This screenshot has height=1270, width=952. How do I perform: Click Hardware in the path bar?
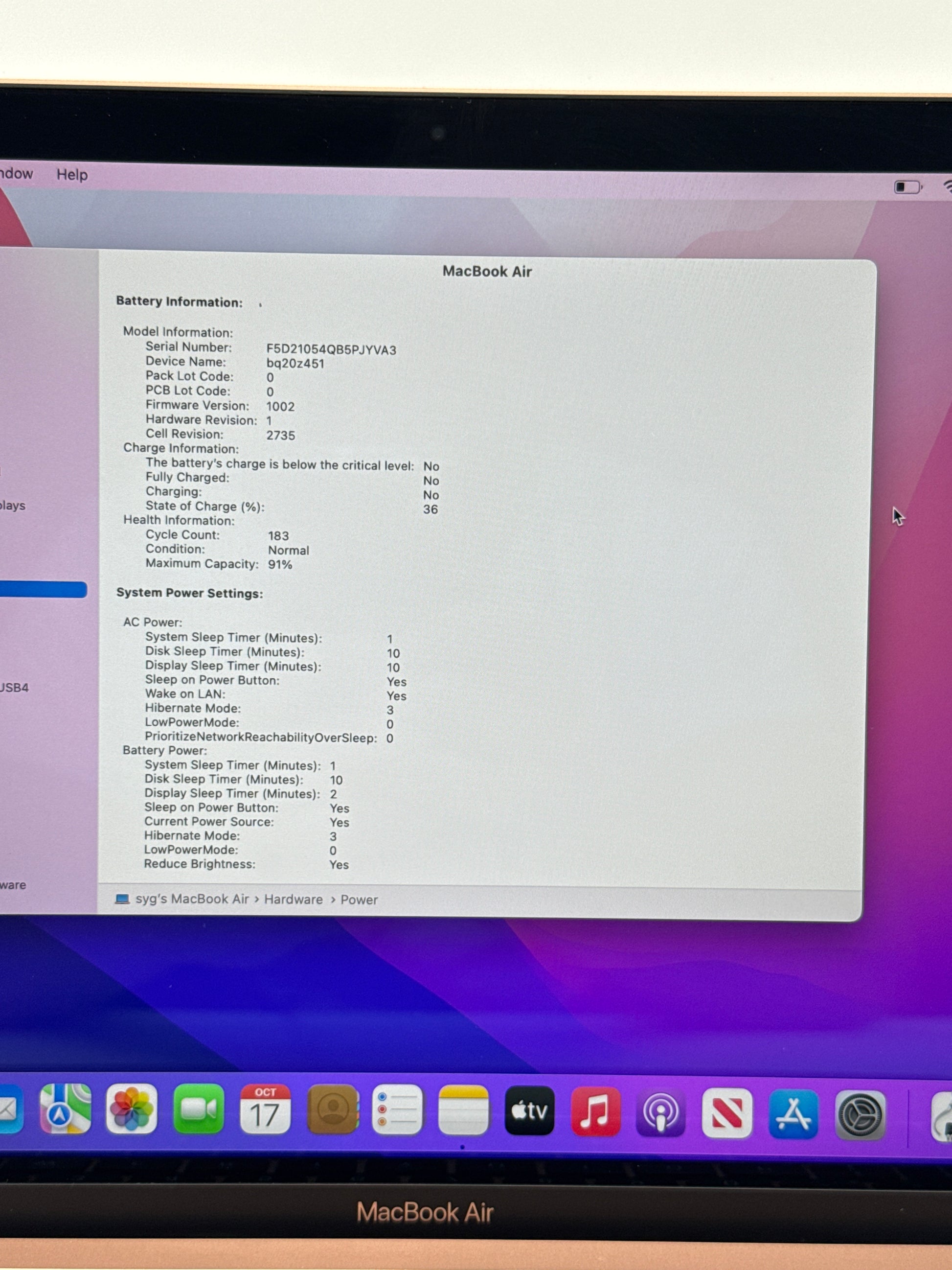pyautogui.click(x=293, y=900)
